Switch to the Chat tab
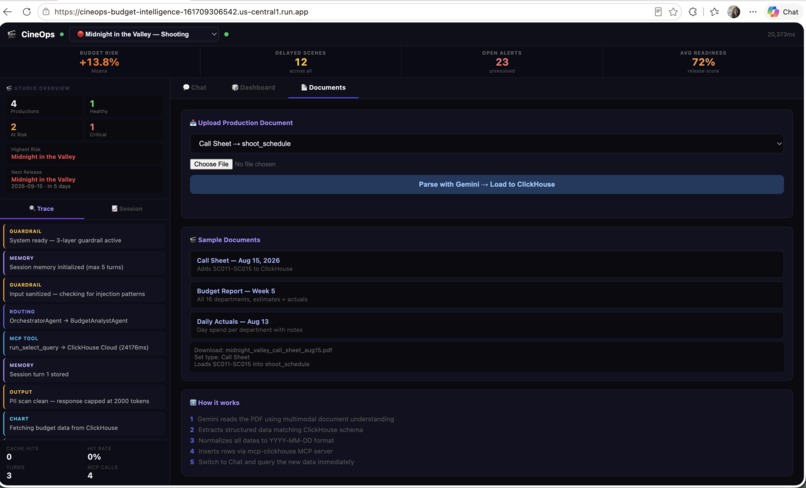Viewport: 806px width, 488px height. tap(195, 87)
